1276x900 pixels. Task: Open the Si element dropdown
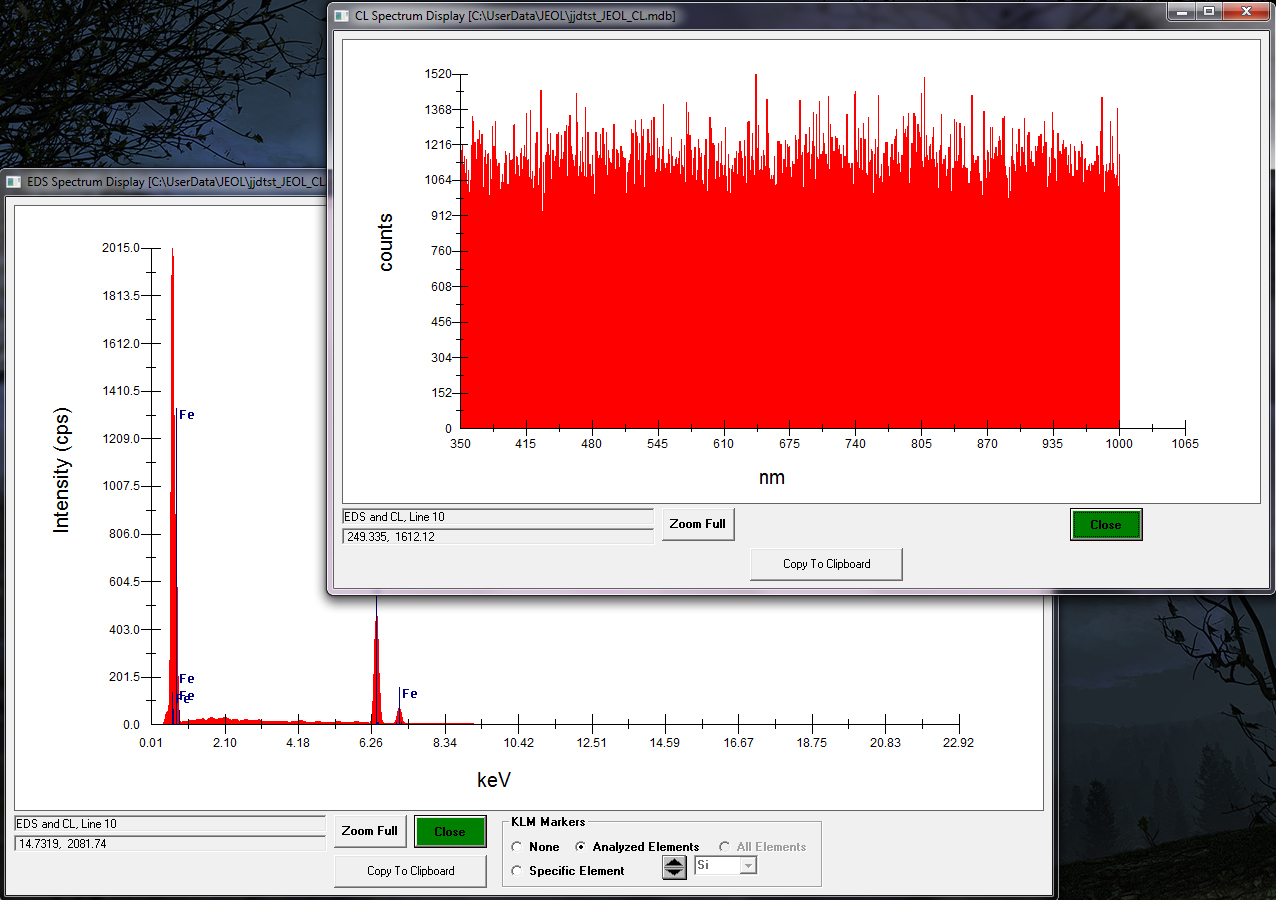click(747, 866)
